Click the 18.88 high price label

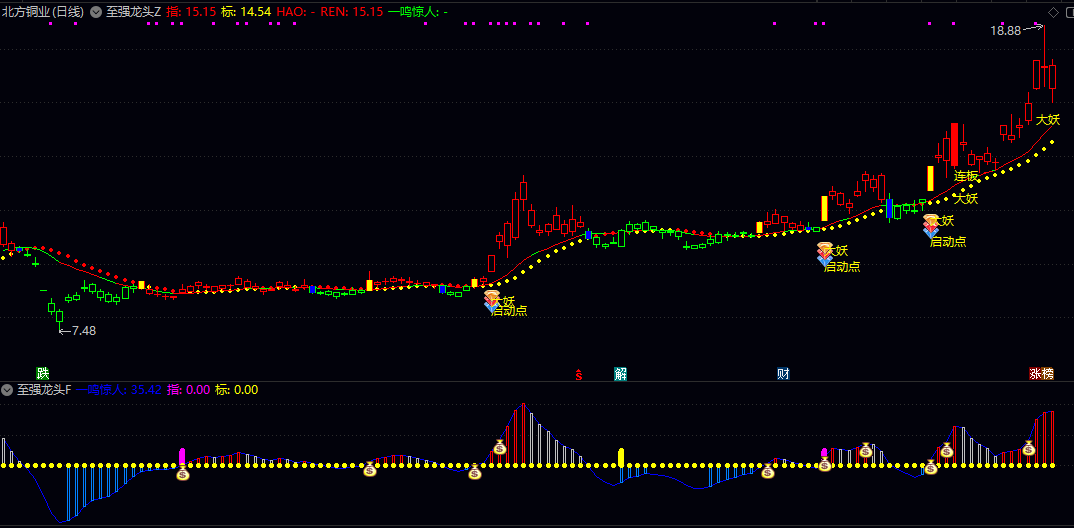(1006, 30)
